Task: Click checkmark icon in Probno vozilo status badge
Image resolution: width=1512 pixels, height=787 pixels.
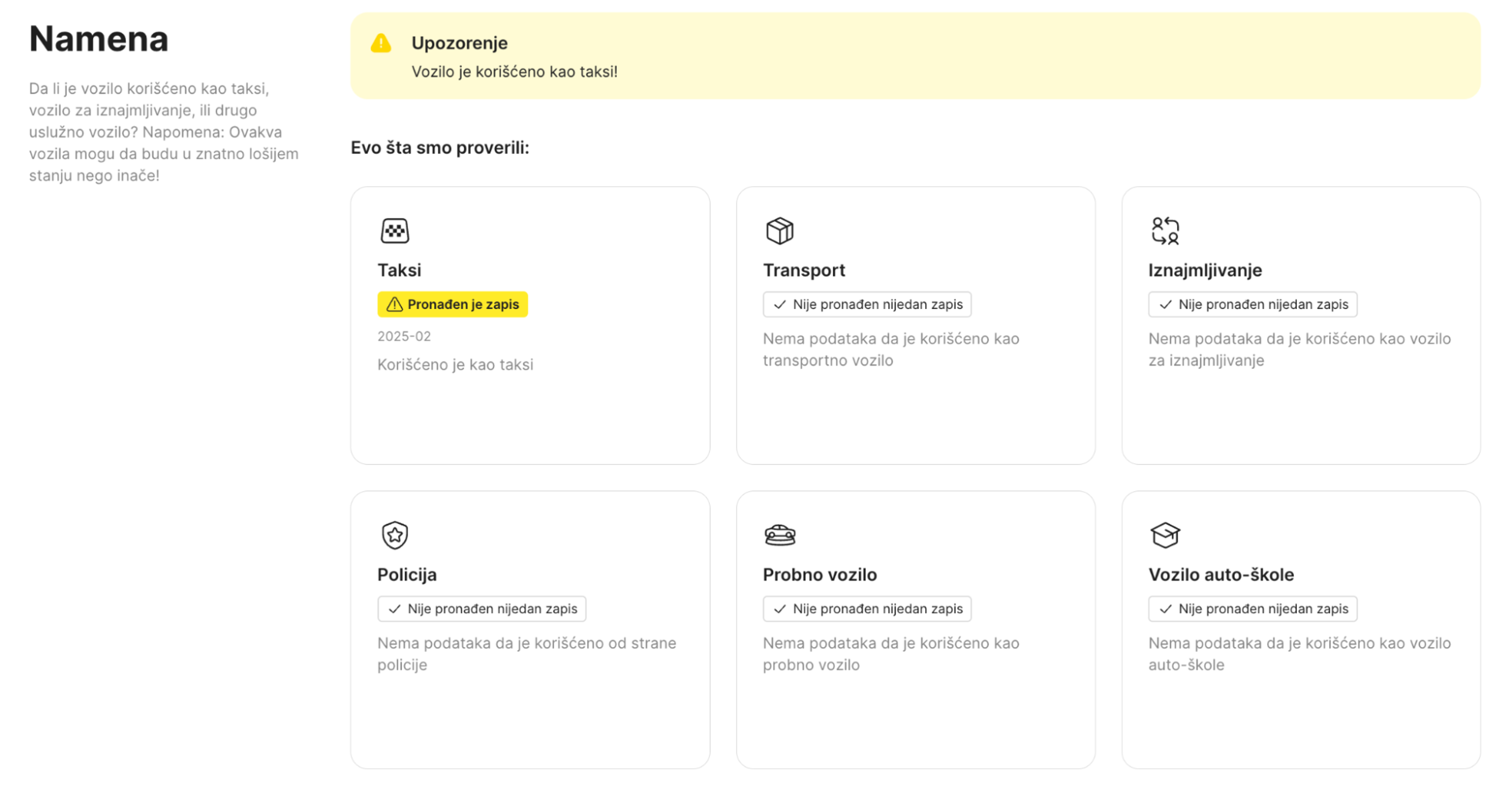Action: point(780,609)
